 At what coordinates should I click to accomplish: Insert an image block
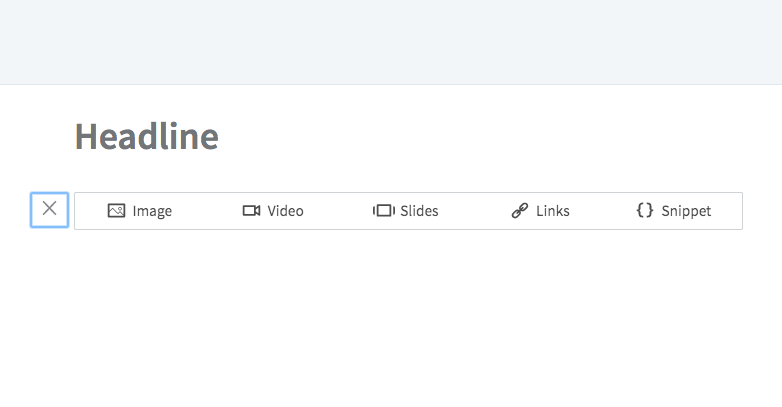pyautogui.click(x=140, y=211)
